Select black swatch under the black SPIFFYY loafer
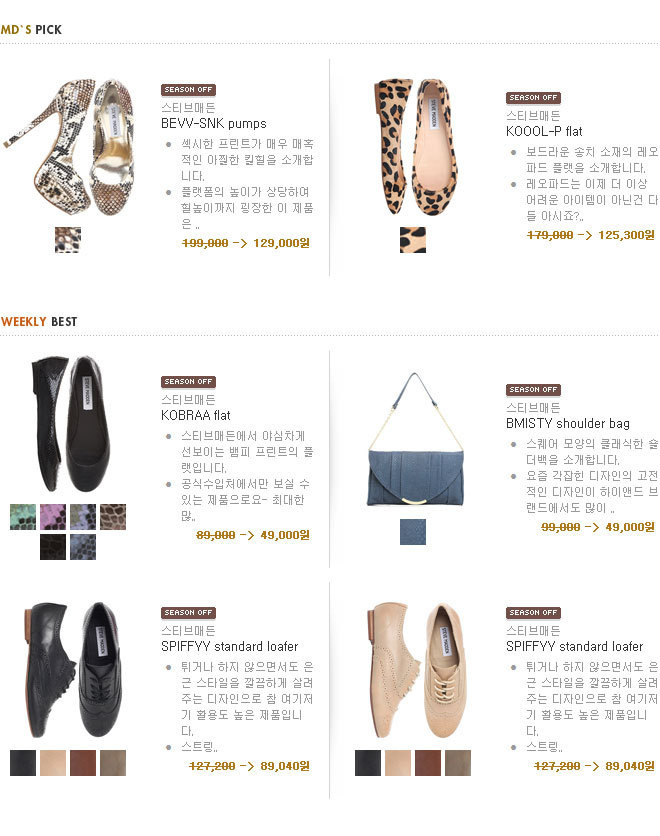 23,763
